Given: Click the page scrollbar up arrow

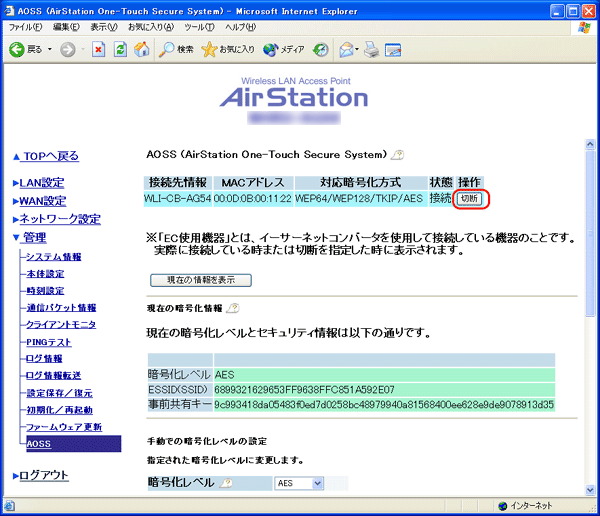Looking at the screenshot, I should click(x=590, y=144).
